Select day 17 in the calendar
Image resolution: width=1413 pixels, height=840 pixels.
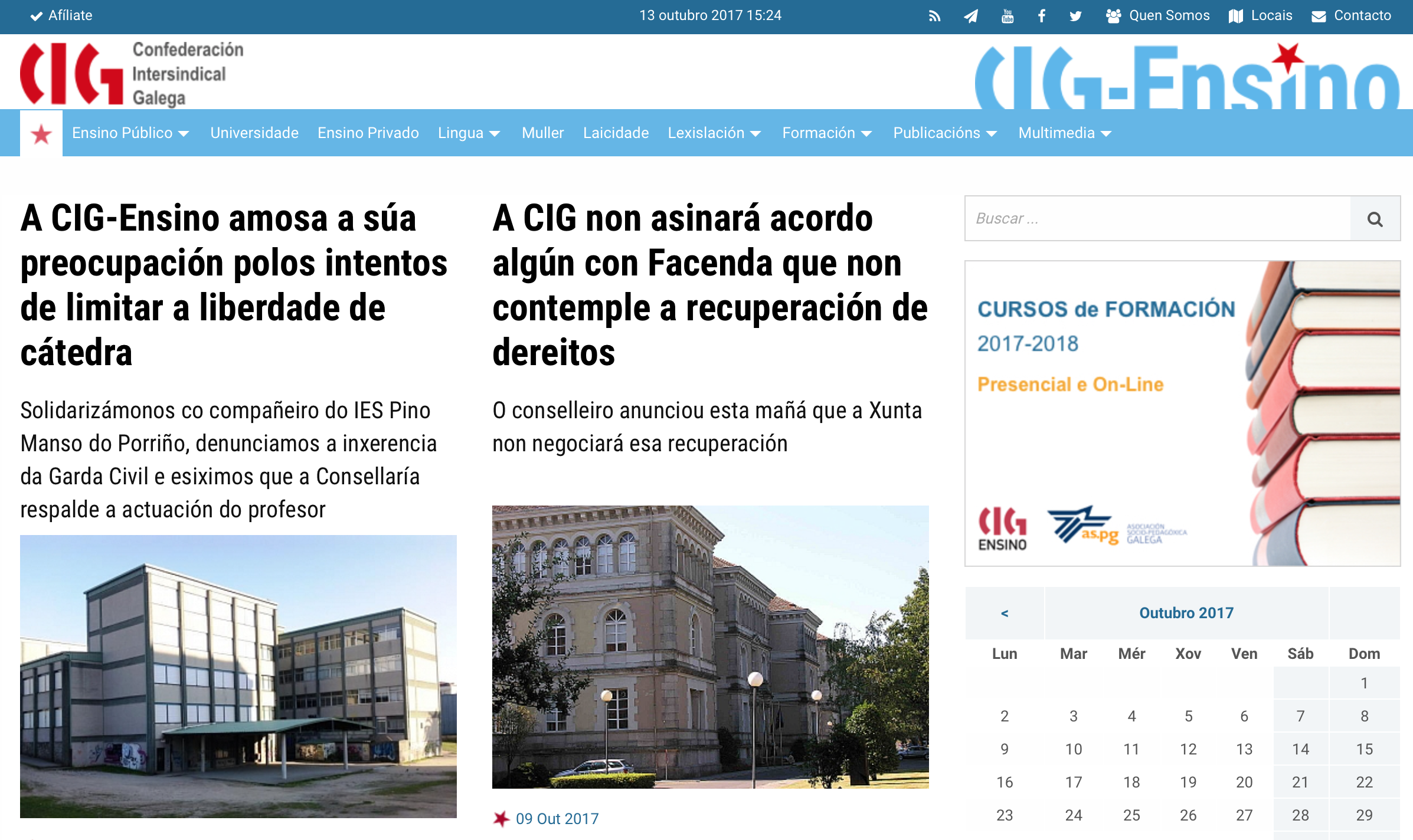(1074, 782)
